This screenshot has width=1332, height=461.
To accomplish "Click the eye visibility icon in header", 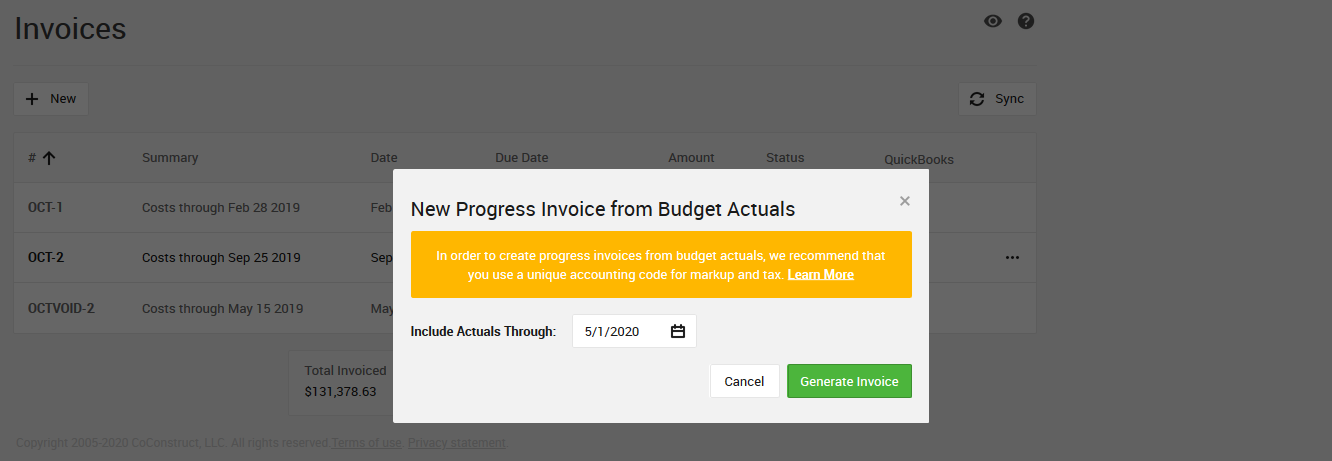I will click(x=993, y=21).
